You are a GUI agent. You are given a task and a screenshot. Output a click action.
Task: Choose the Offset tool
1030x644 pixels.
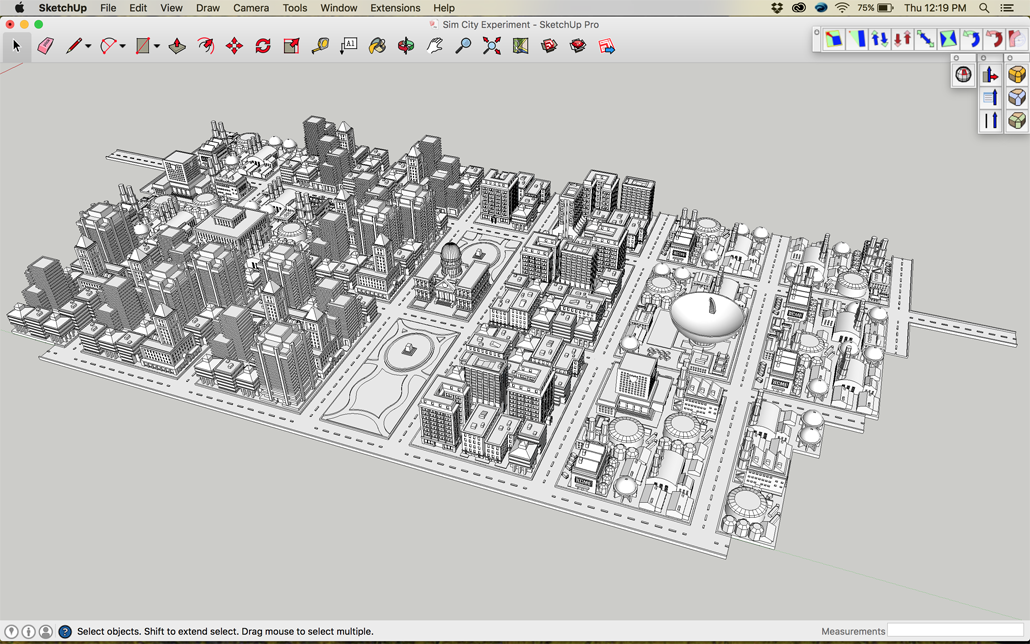point(206,46)
